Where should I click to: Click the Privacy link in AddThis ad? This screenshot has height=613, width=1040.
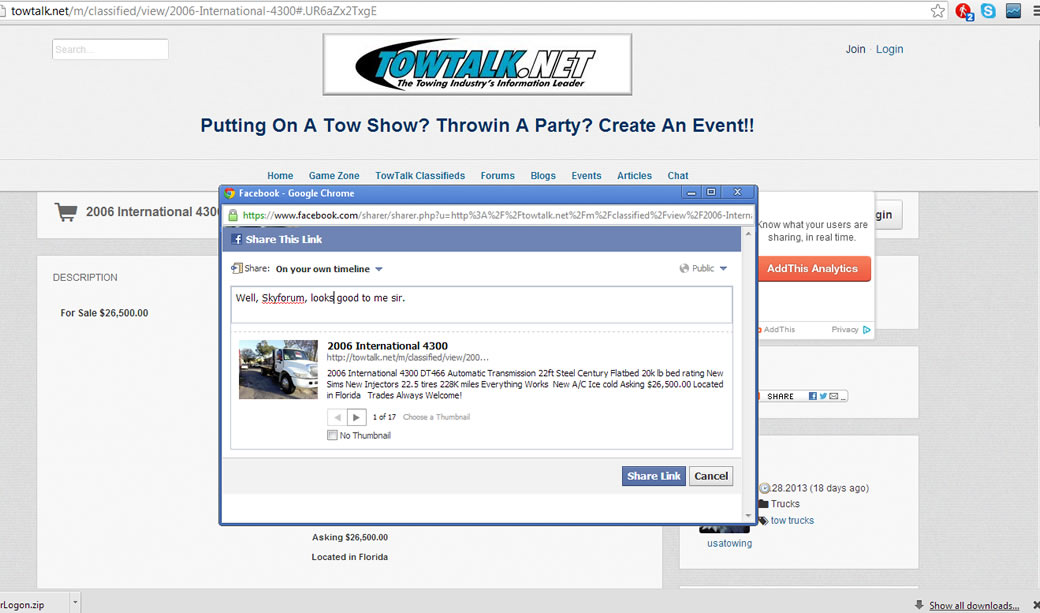pos(844,330)
